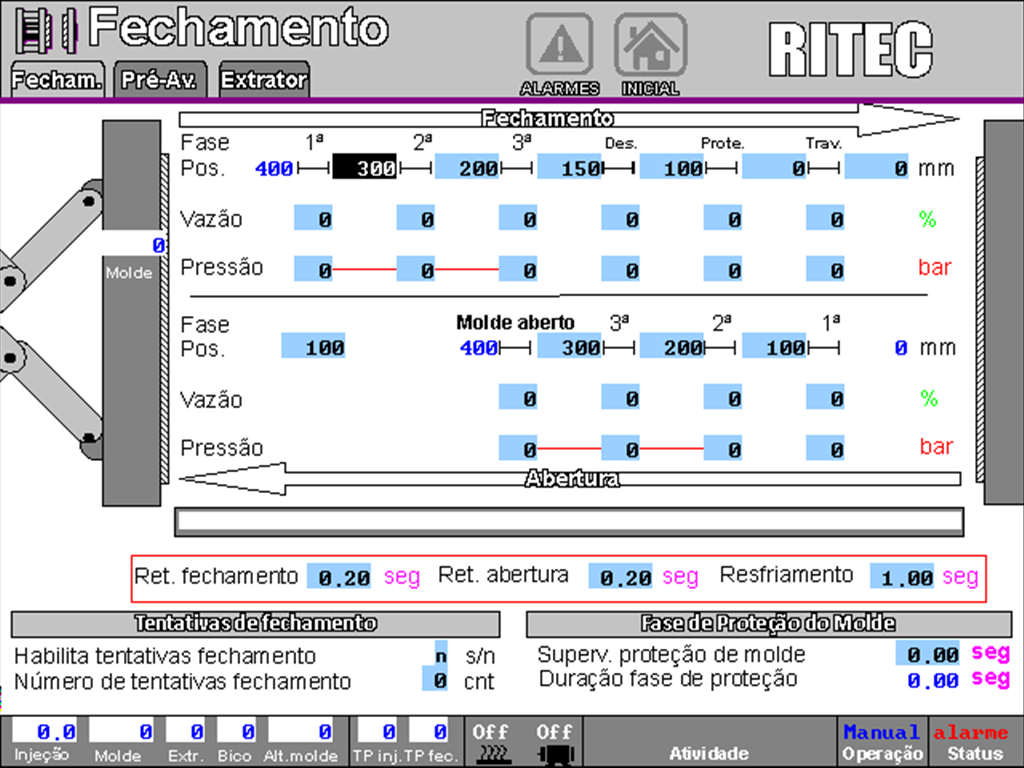Screen dimensions: 1024x768
Task: Click the red alarme Status indicator
Action: (x=969, y=739)
